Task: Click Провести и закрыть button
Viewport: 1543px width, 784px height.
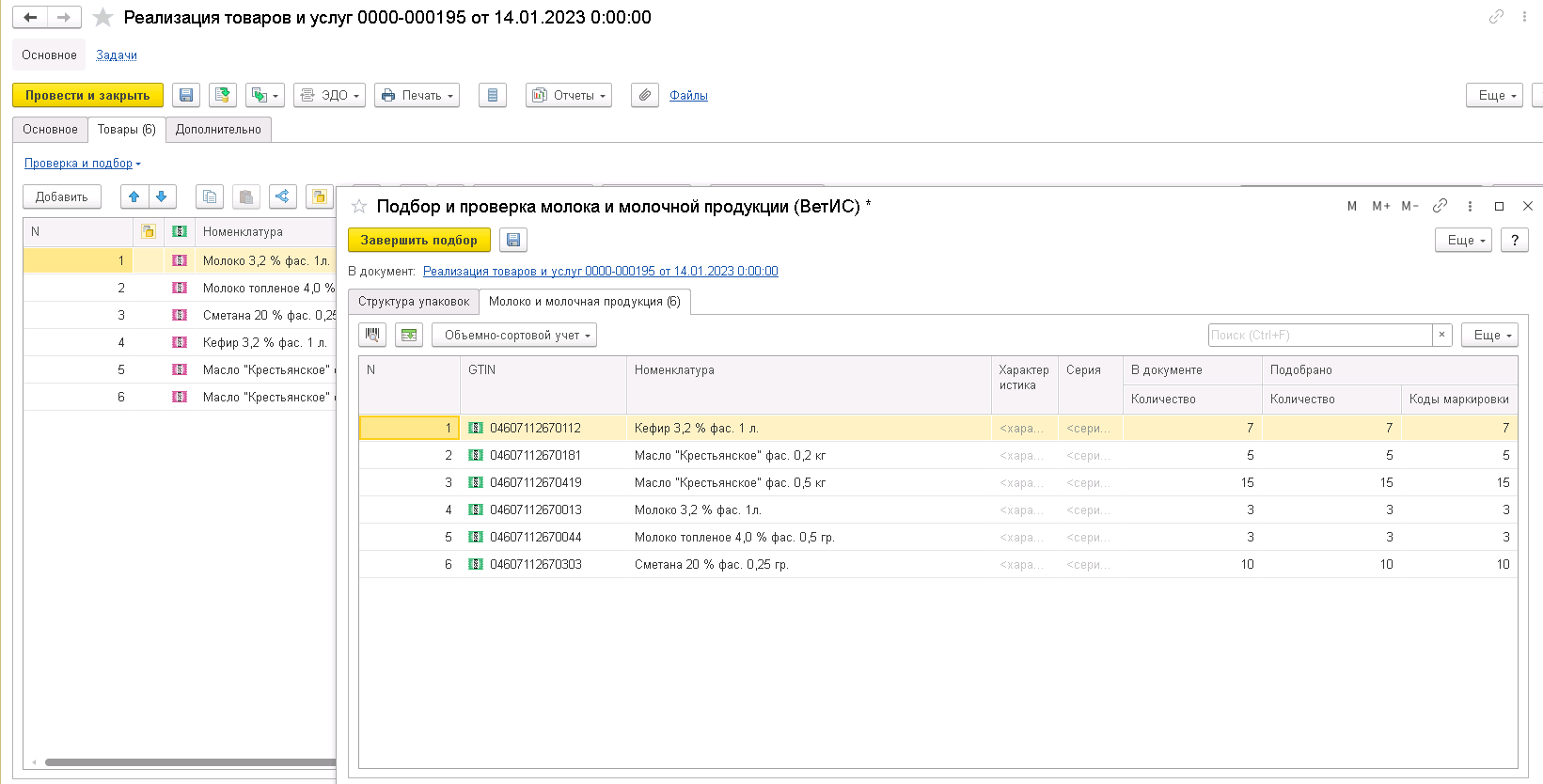Action: point(87,95)
